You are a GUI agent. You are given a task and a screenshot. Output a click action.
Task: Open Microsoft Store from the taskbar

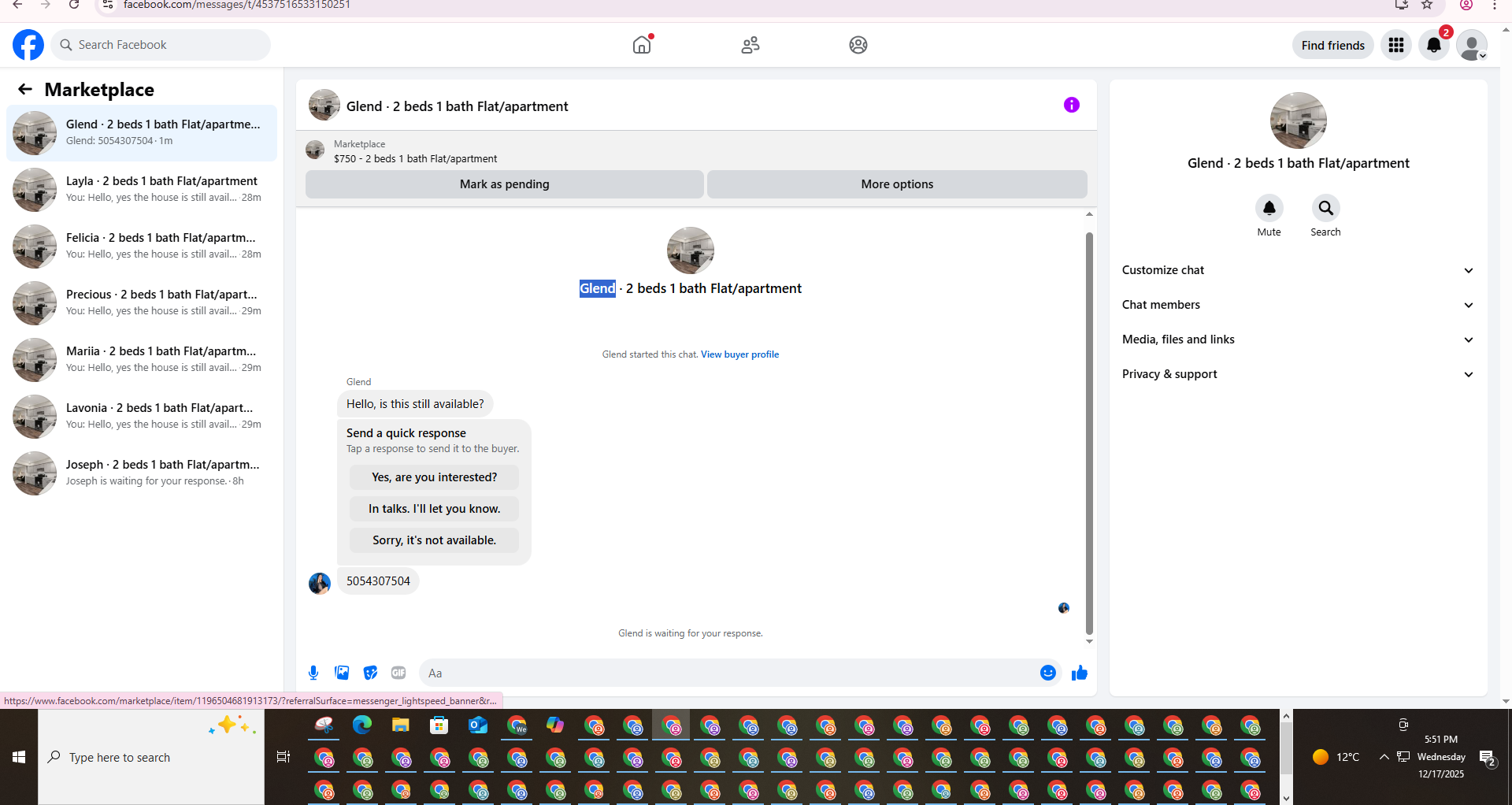click(439, 725)
